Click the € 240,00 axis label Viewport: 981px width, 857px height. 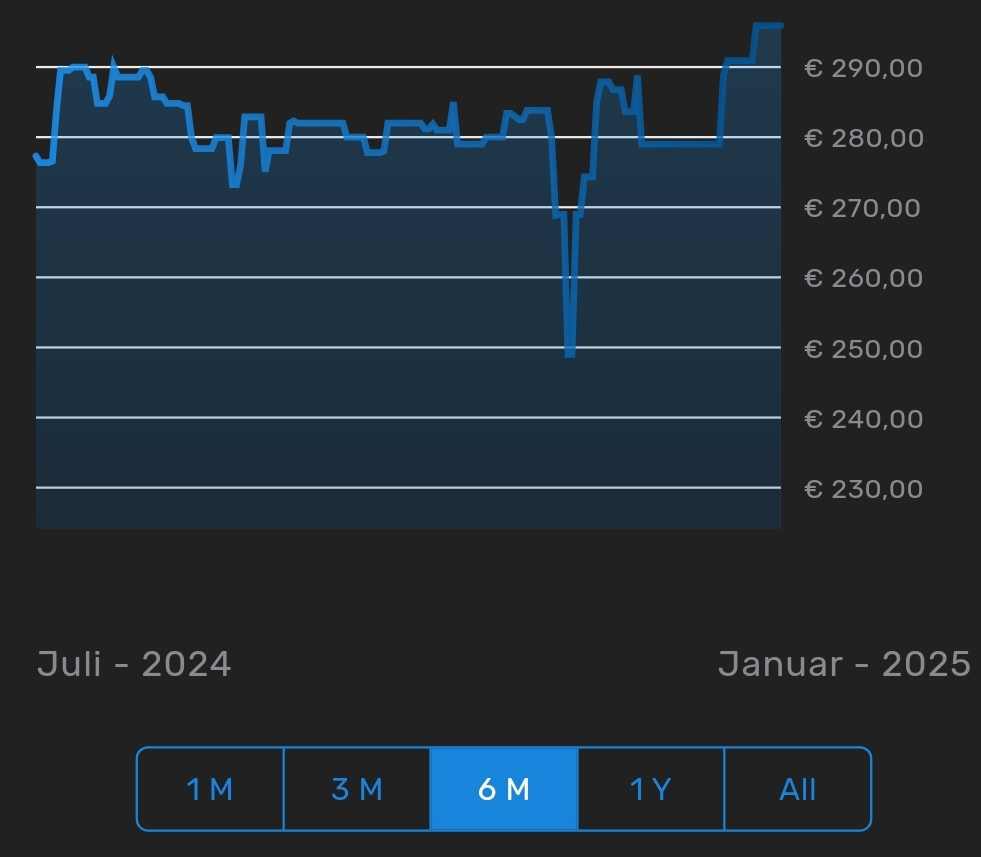[863, 418]
